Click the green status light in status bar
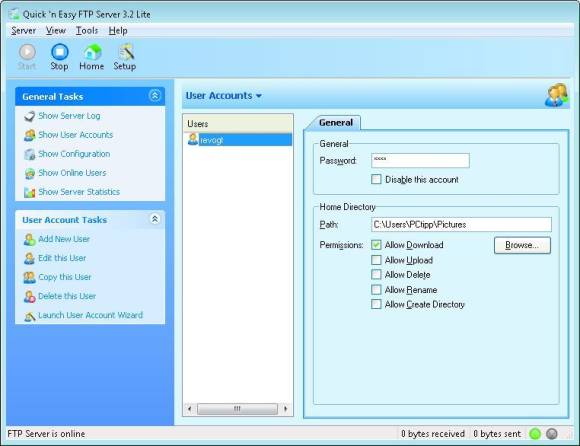 point(535,434)
